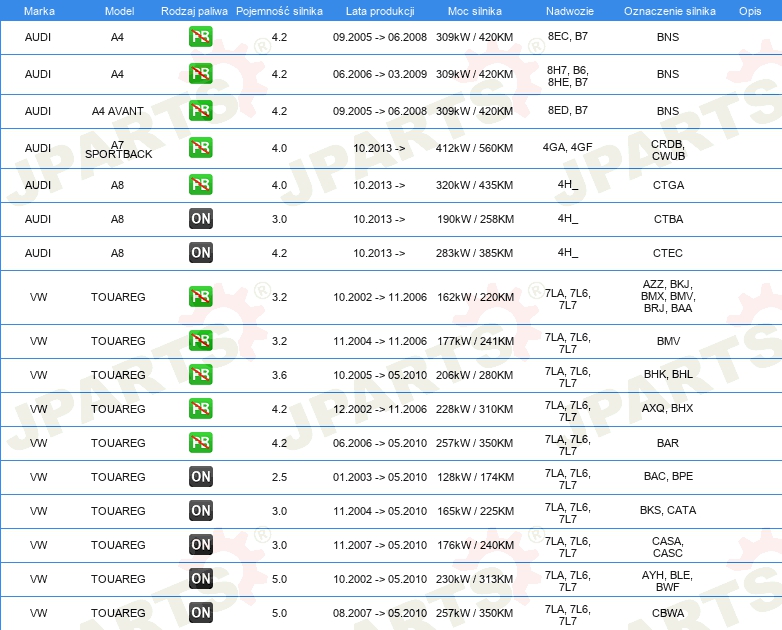Click power value 320kW / 435KM

pos(474,185)
